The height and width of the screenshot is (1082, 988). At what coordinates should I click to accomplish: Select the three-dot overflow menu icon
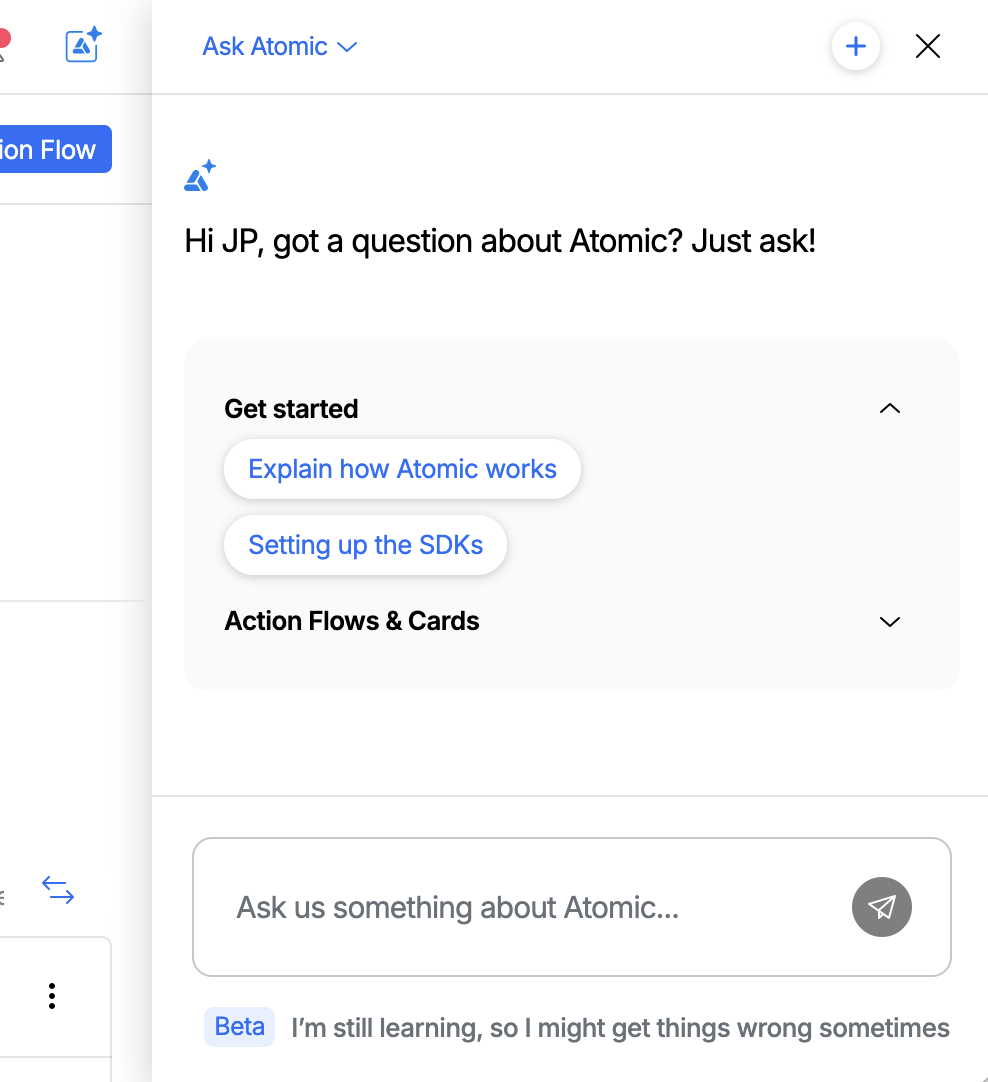coord(52,996)
